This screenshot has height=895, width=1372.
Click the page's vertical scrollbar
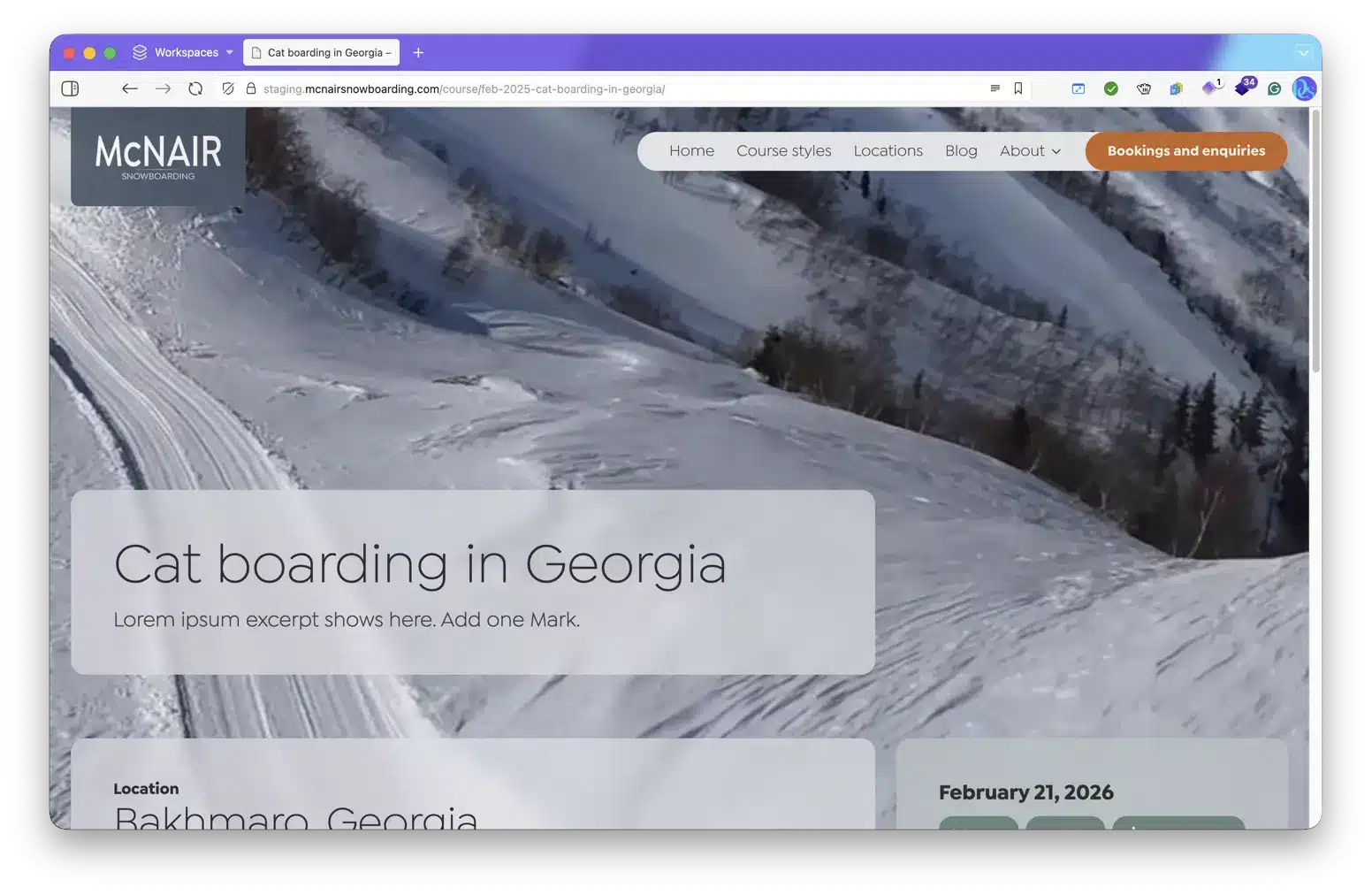1315,241
